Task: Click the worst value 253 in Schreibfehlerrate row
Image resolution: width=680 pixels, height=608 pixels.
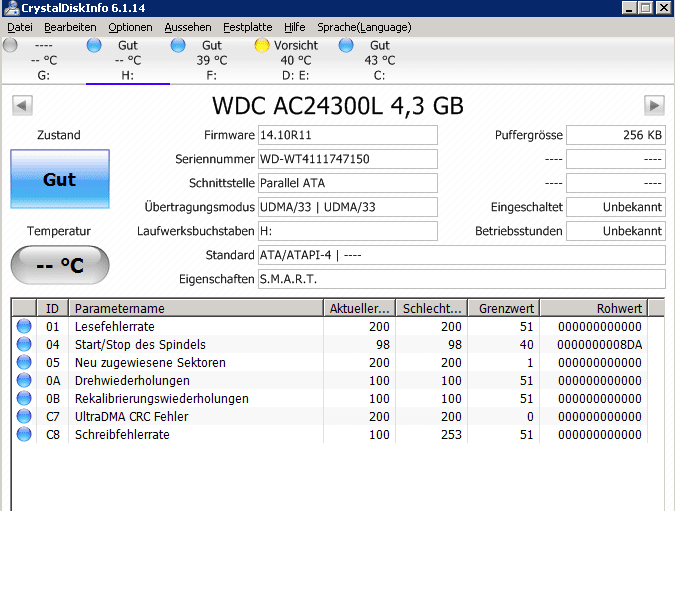Action: coord(451,435)
